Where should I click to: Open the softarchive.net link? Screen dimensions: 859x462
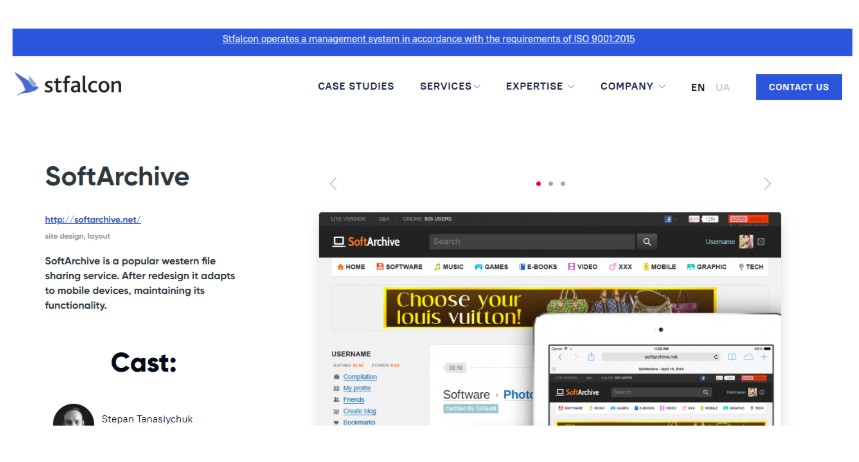pyautogui.click(x=93, y=220)
